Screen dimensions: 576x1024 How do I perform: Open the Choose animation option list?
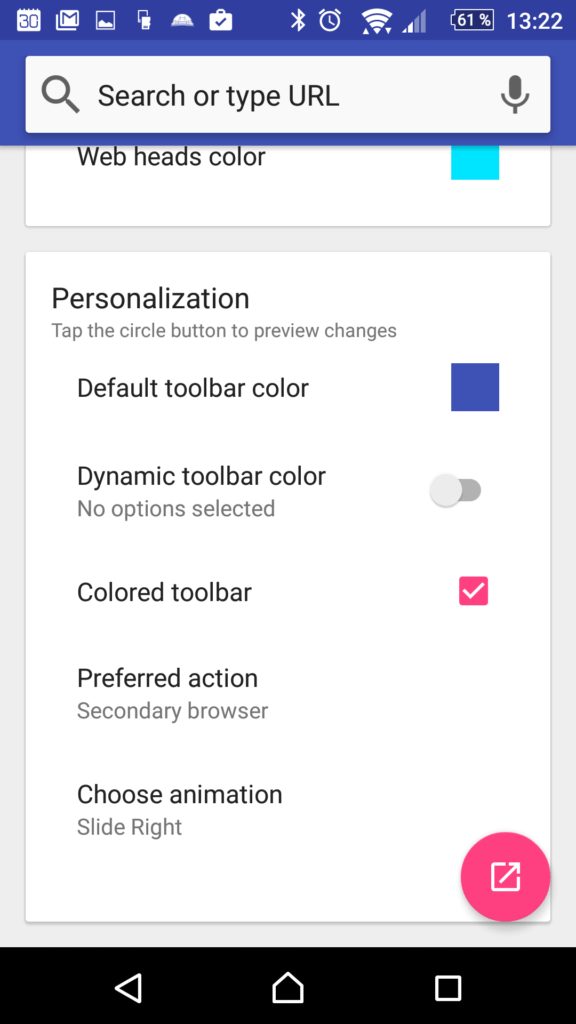coord(287,810)
